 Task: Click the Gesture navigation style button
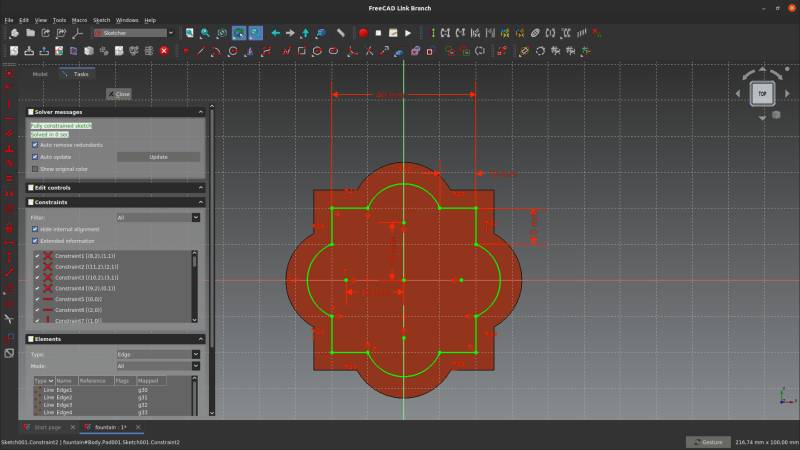pyautogui.click(x=708, y=442)
